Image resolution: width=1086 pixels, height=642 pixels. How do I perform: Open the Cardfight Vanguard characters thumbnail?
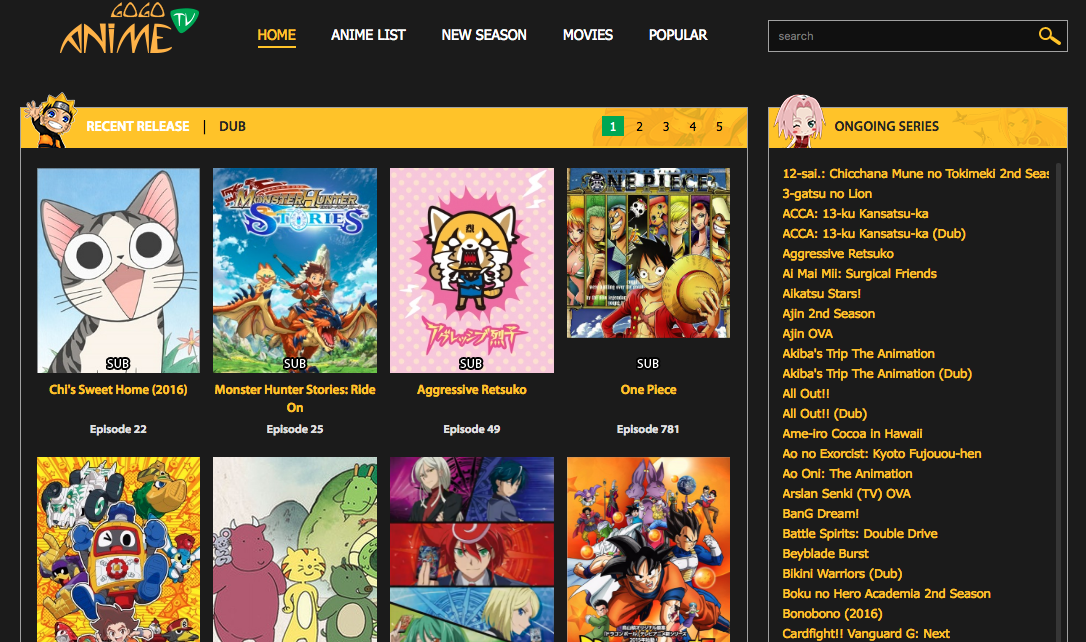pyautogui.click(x=472, y=549)
